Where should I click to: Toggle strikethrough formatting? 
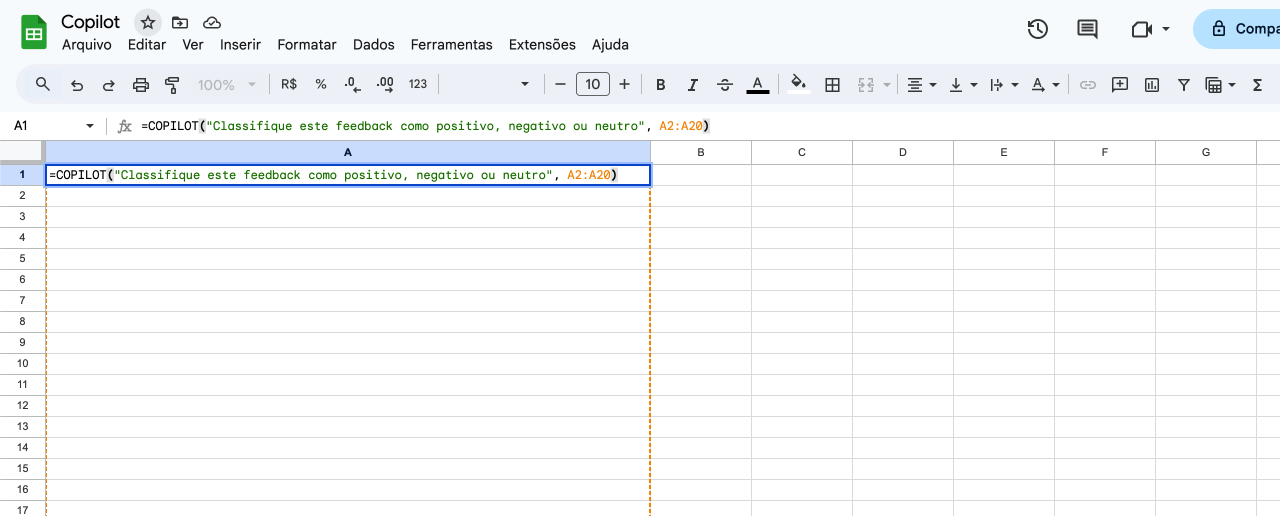point(725,85)
